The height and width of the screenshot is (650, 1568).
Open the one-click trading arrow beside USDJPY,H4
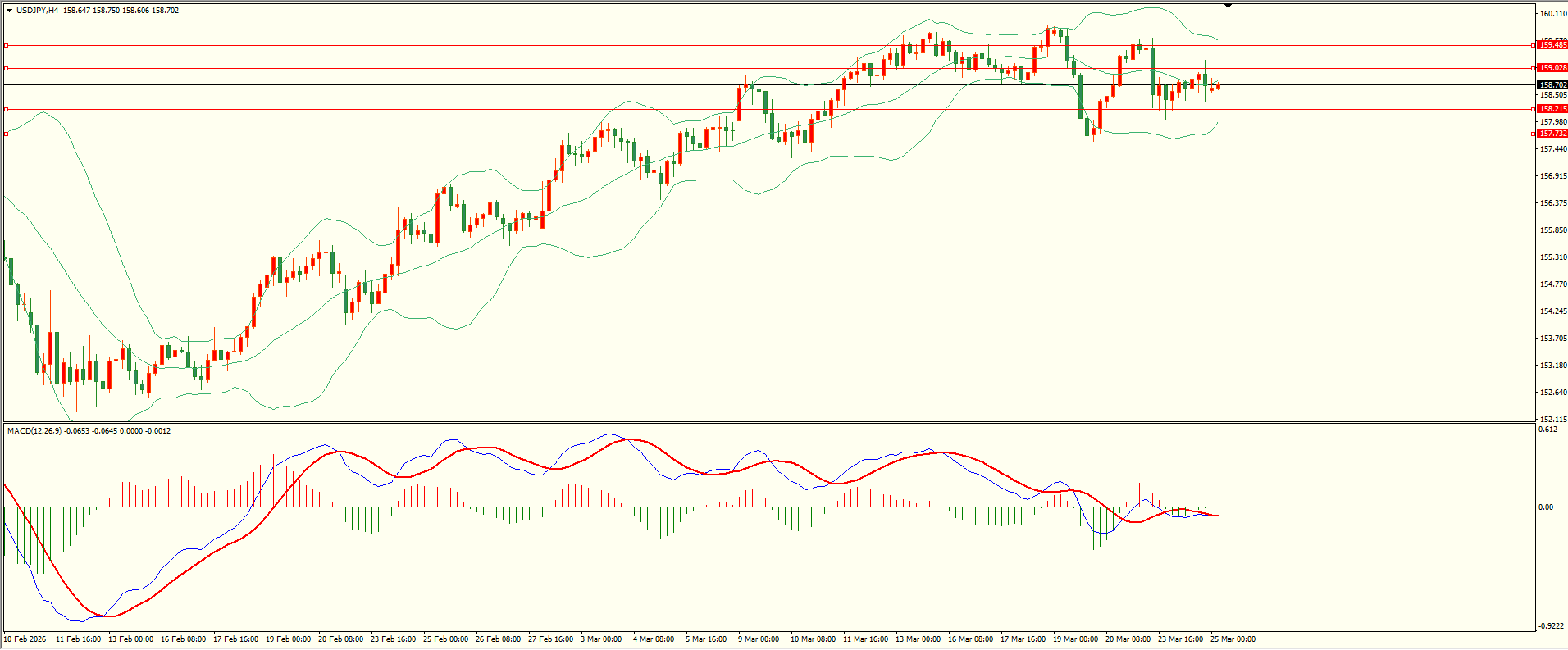10,11
